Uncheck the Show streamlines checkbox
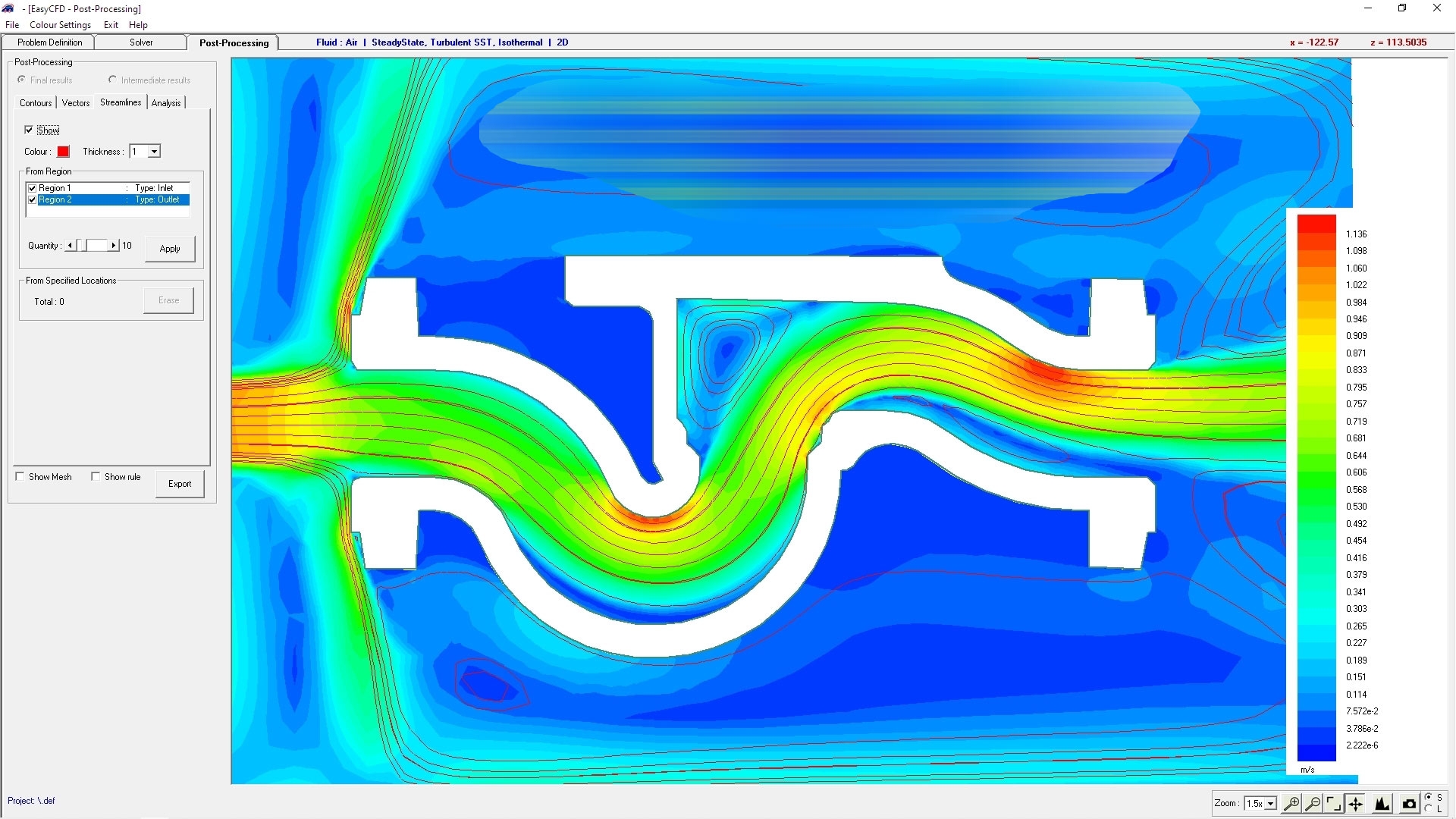Image resolution: width=1456 pixels, height=819 pixels. pos(30,130)
